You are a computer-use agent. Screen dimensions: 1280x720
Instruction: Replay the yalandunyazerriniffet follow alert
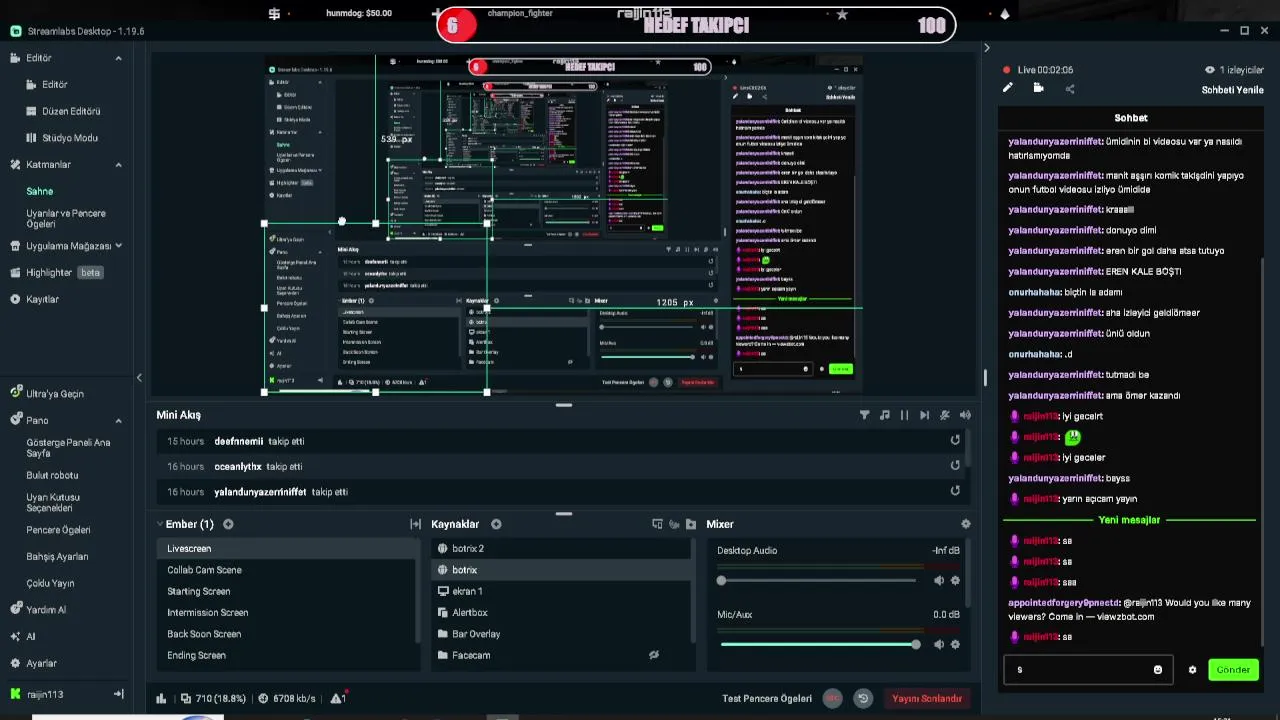[x=955, y=491]
